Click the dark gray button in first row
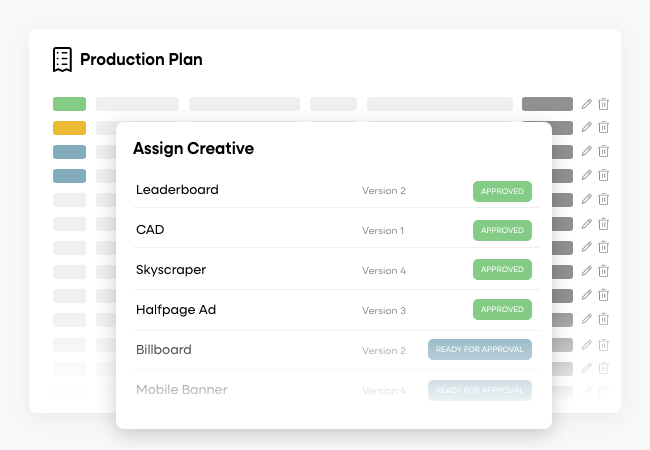The height and width of the screenshot is (450, 650). 547,104
